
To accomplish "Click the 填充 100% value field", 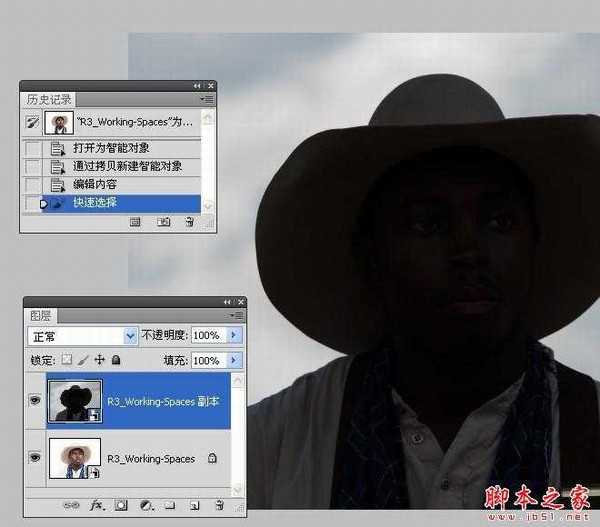I will 209,360.
